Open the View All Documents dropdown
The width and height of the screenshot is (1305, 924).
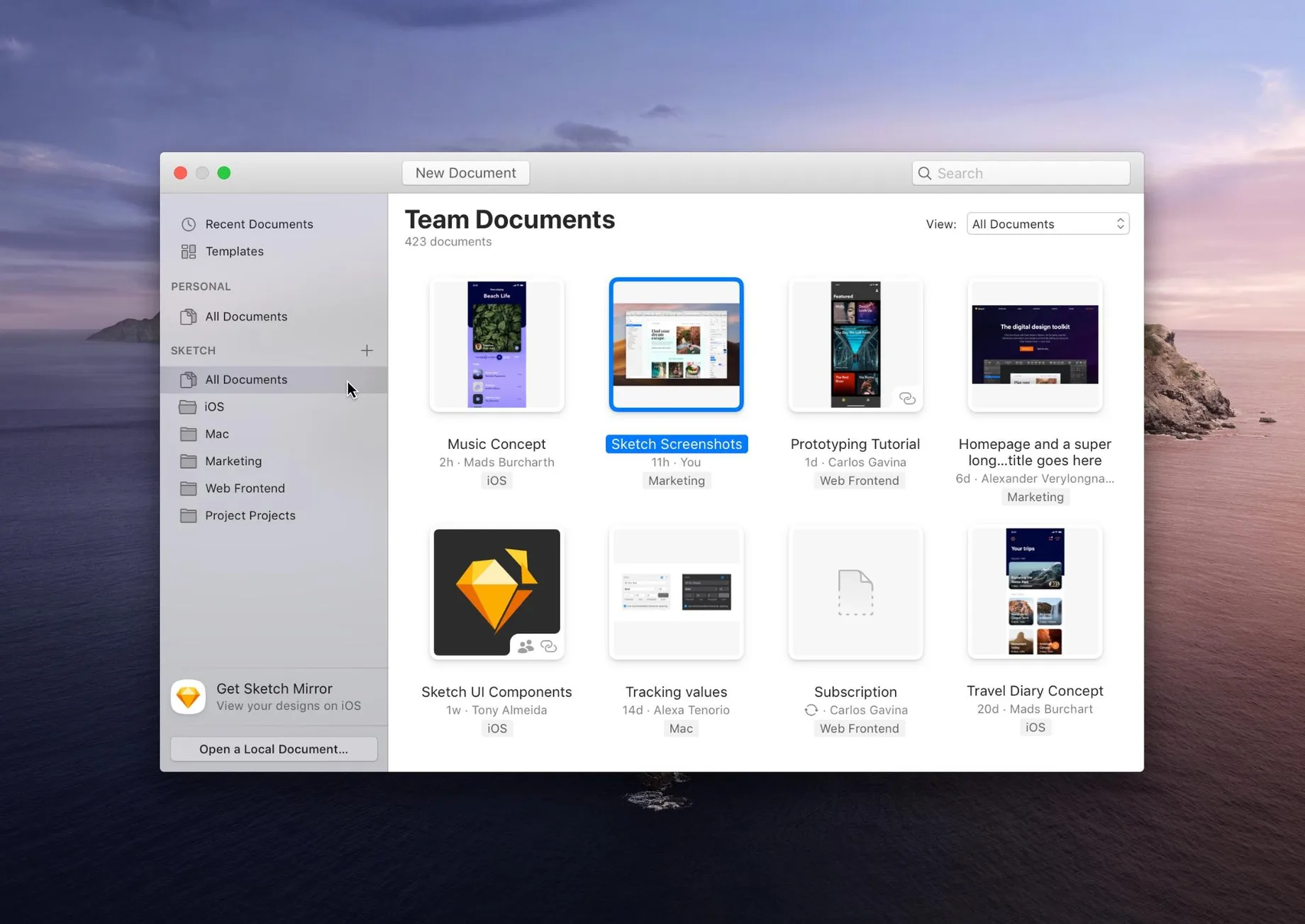tap(1048, 224)
